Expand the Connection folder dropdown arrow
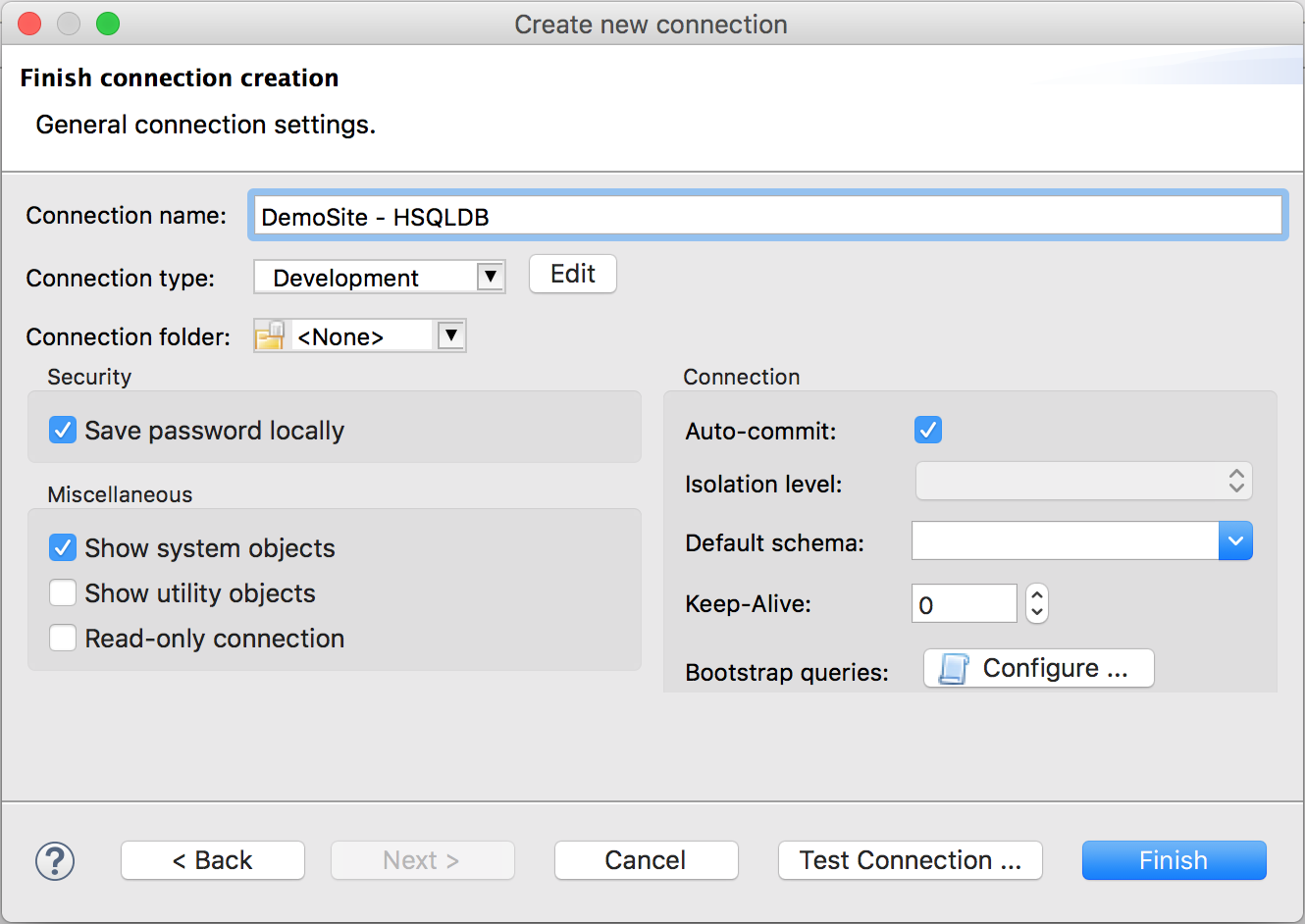The width and height of the screenshot is (1305, 924). coord(450,335)
